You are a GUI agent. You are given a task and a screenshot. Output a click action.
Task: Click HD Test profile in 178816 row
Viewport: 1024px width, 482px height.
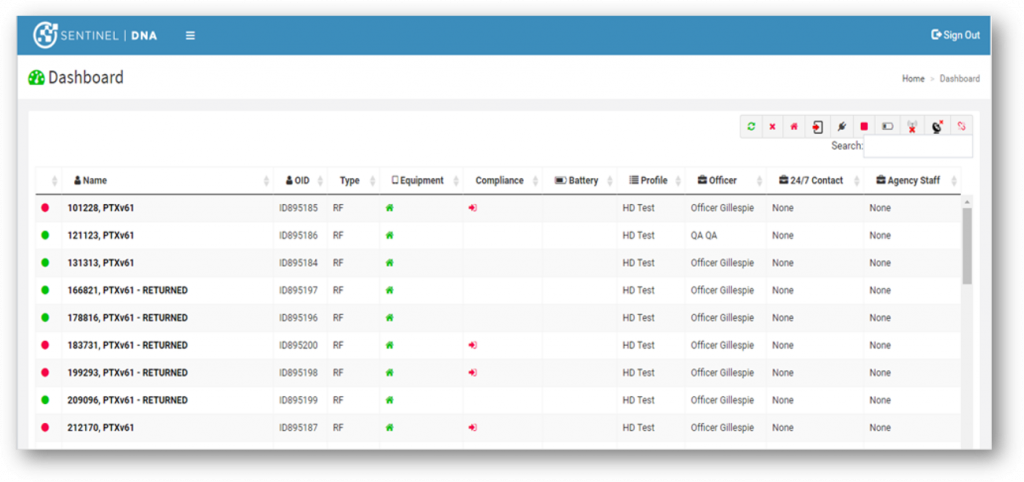tap(638, 317)
